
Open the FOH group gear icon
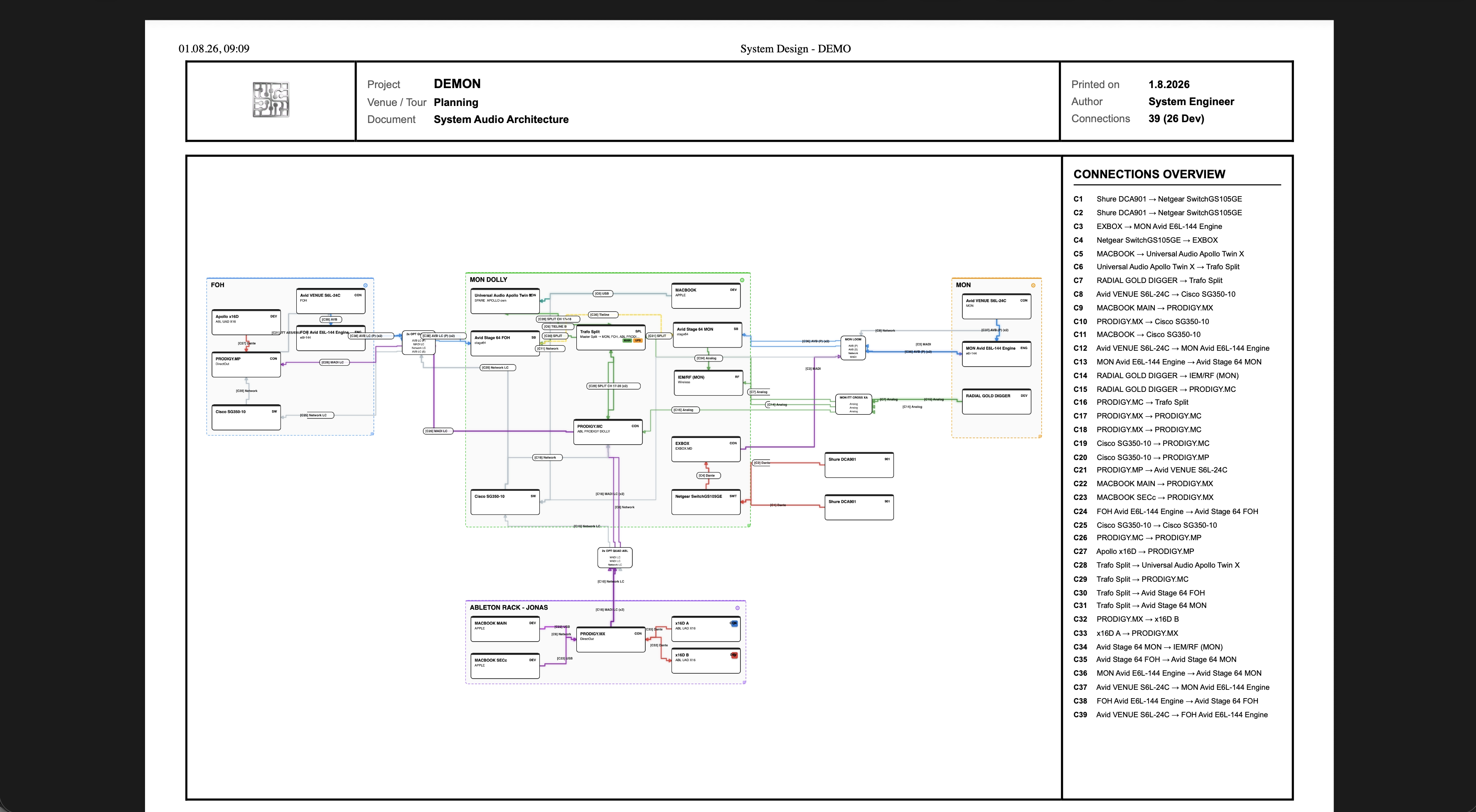(x=366, y=285)
